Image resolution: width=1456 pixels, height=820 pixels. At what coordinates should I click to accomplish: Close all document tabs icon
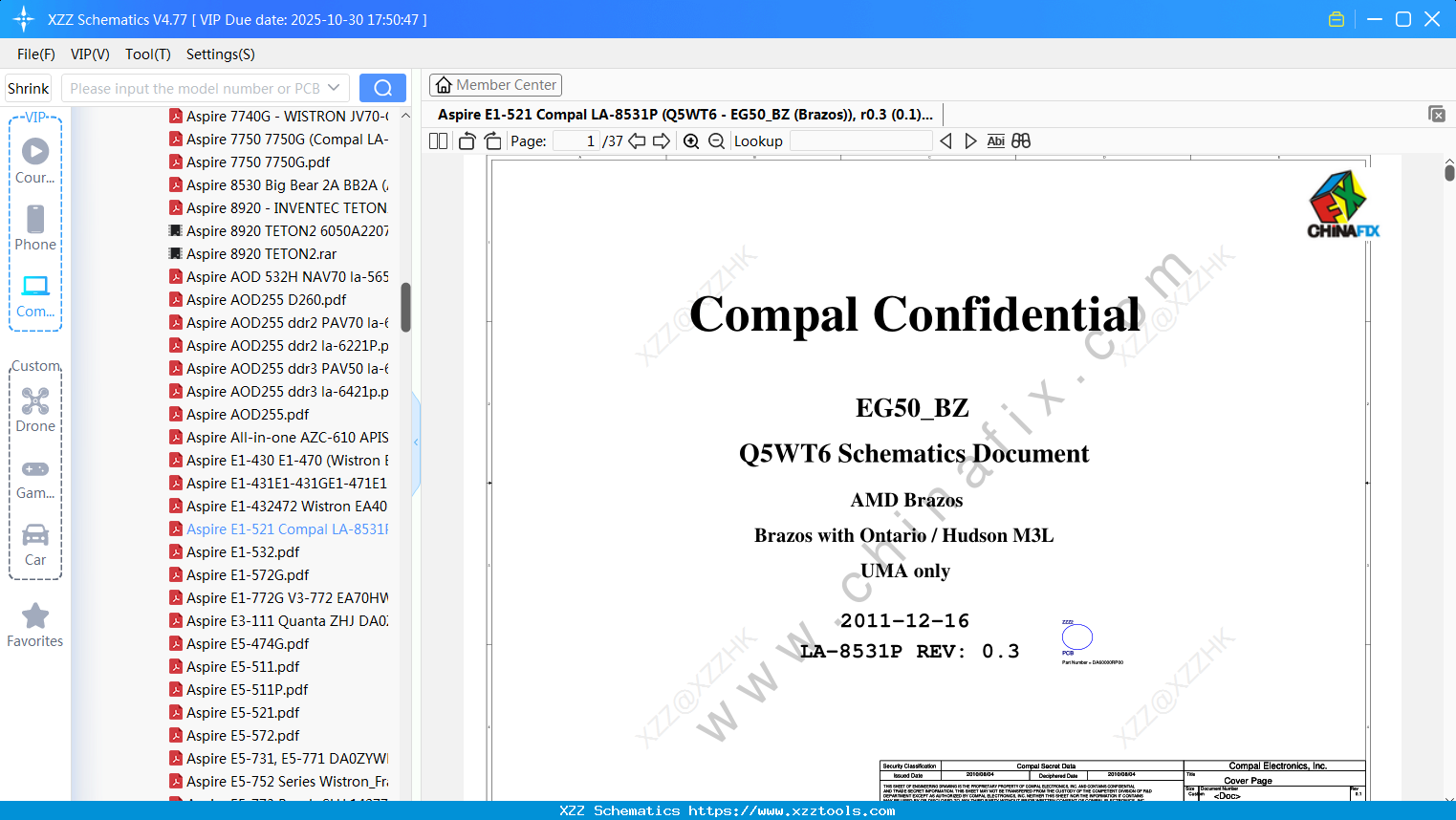pyautogui.click(x=1437, y=114)
